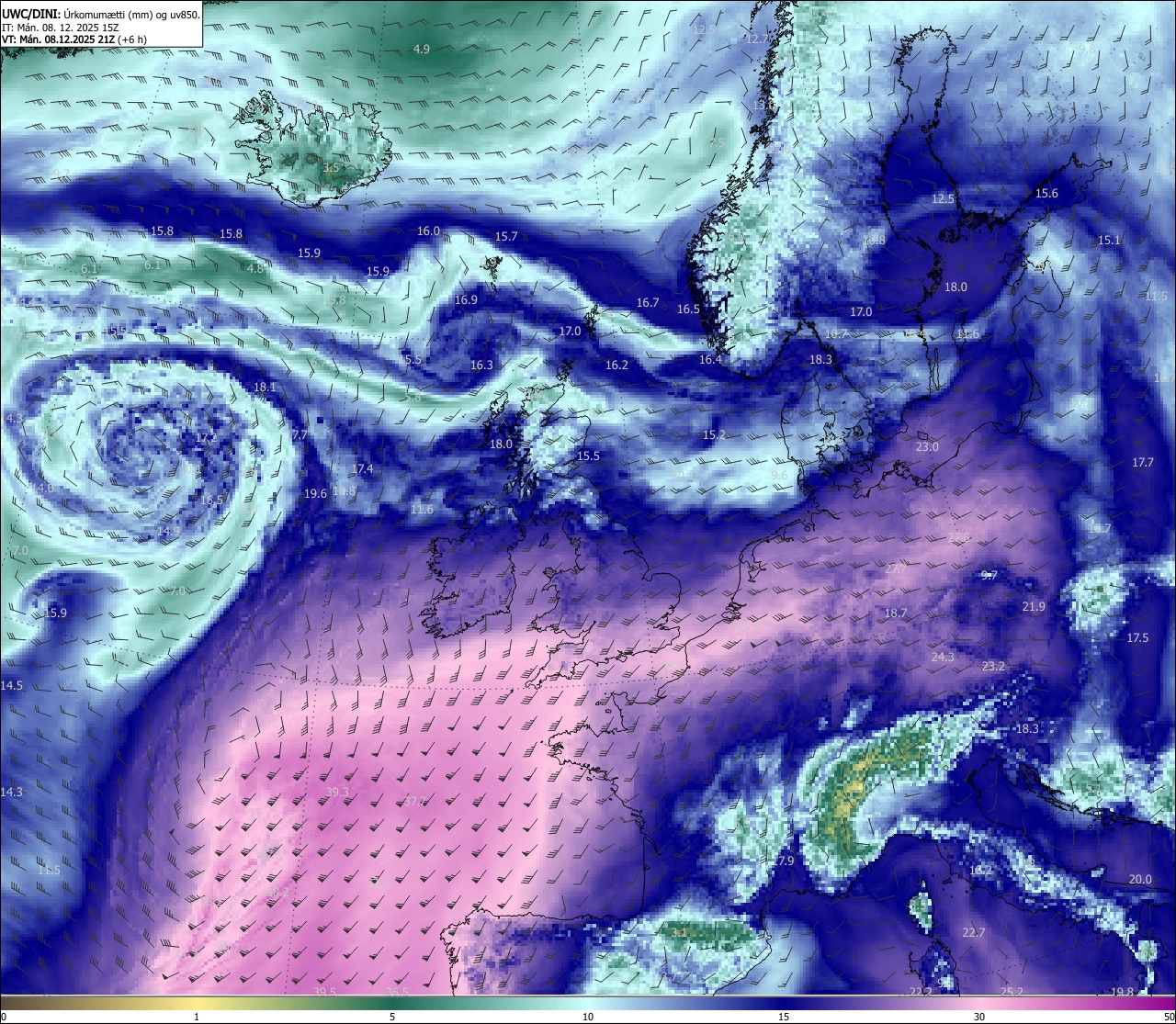The image size is (1176, 1024).
Task: Click the 17.7 value on the map
Action: [1142, 463]
